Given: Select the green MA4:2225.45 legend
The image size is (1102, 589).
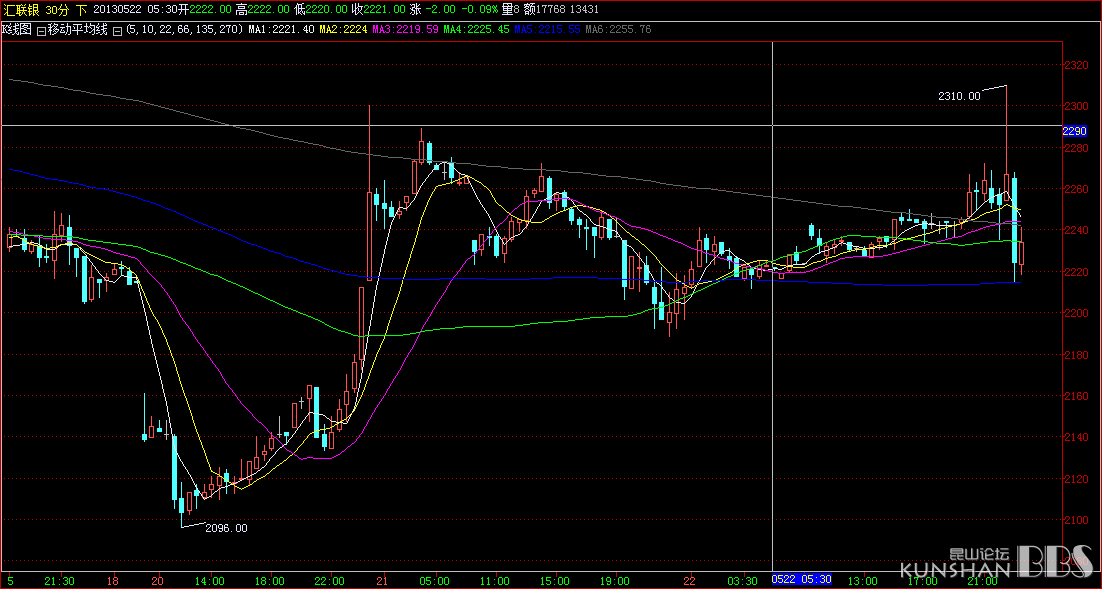Looking at the screenshot, I should pyautogui.click(x=476, y=30).
